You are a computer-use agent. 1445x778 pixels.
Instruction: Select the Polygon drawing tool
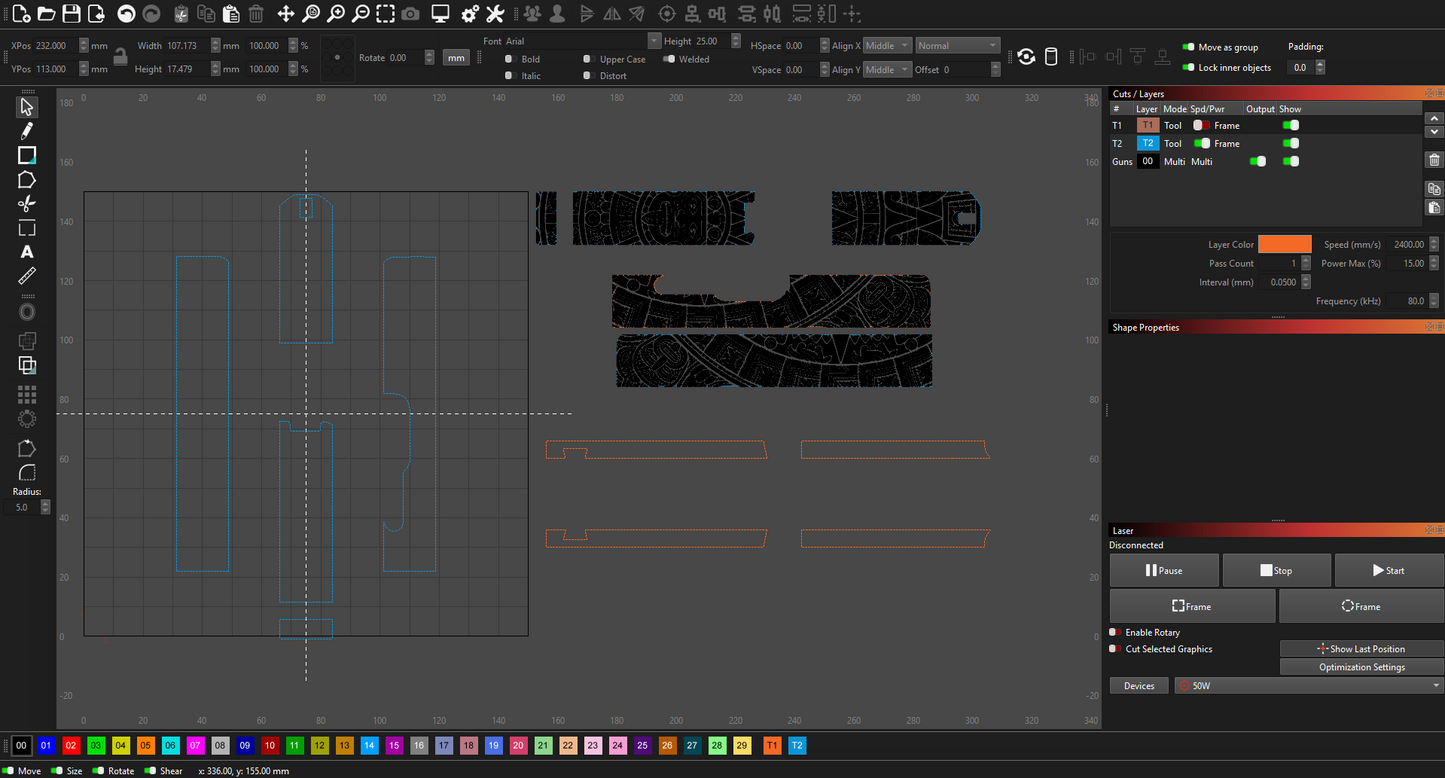27,180
